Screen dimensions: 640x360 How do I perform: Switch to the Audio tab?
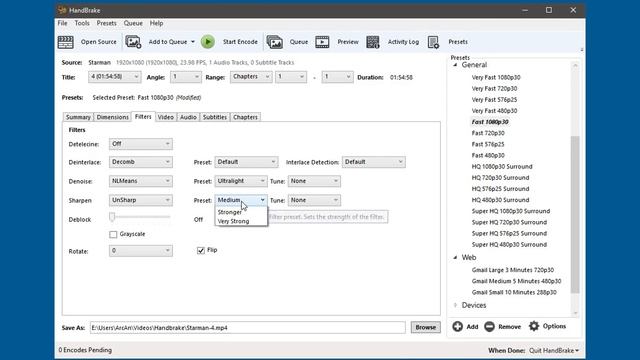(x=188, y=117)
